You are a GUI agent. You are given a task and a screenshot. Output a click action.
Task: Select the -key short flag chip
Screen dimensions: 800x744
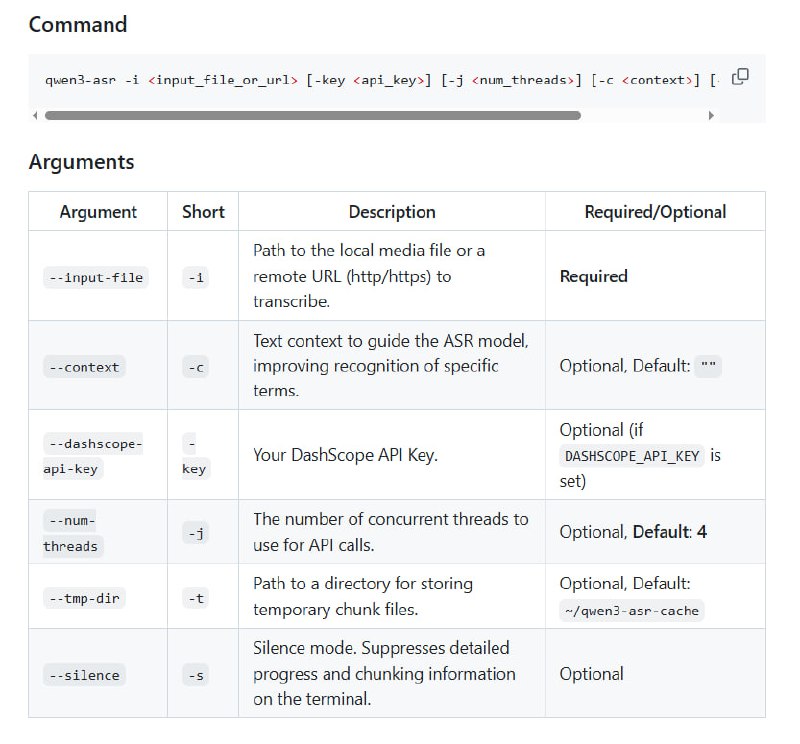tap(196, 455)
